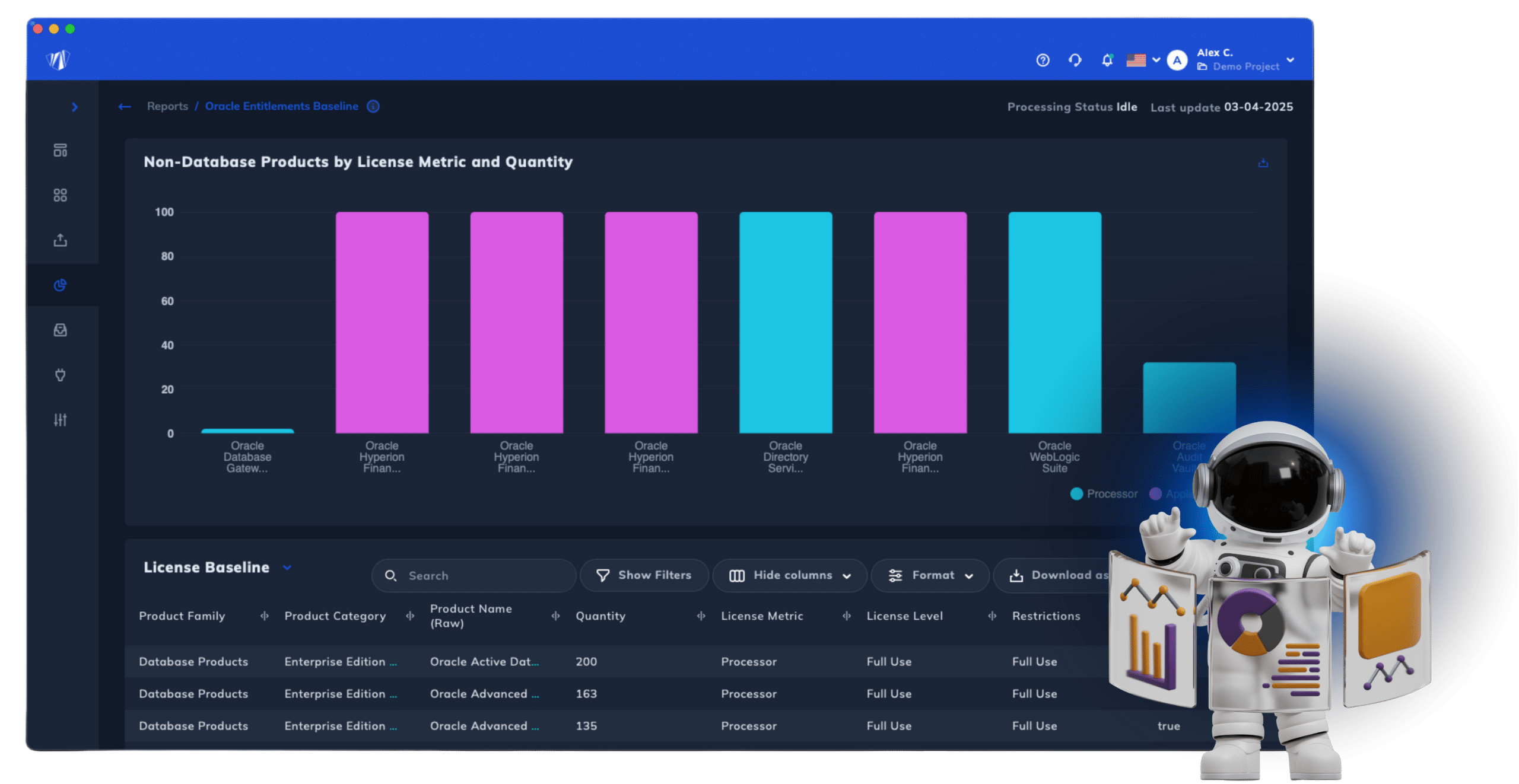Screen dimensions: 1519x784
Task: Click the Oracle Database Gateway bar
Action: 247,431
